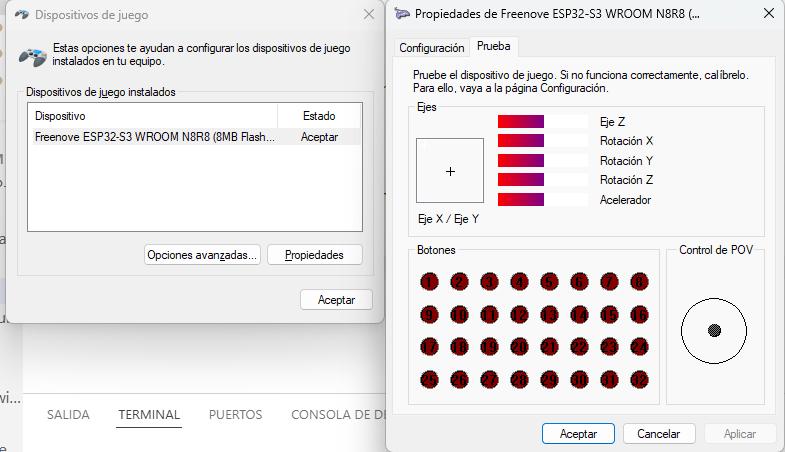This screenshot has width=785, height=452.
Task: Click Aceptar in Dispositivos de juego window
Action: [336, 300]
